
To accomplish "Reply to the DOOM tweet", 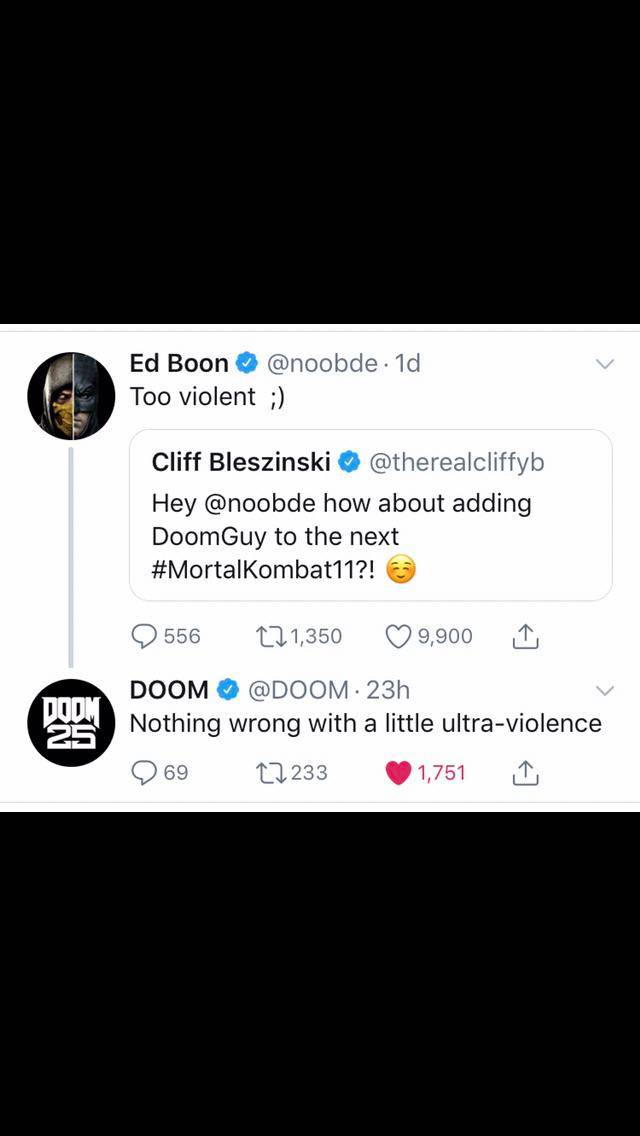I will pyautogui.click(x=159, y=772).
